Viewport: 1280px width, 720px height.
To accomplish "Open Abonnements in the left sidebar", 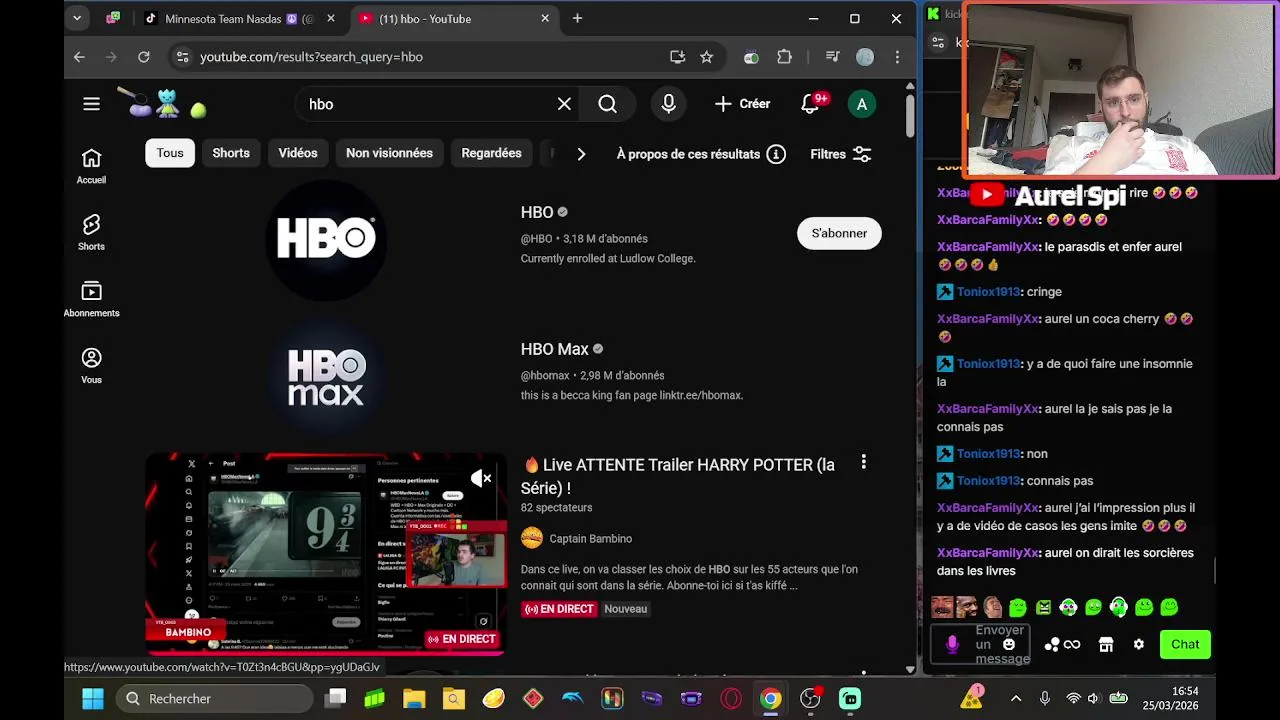I will [x=91, y=299].
